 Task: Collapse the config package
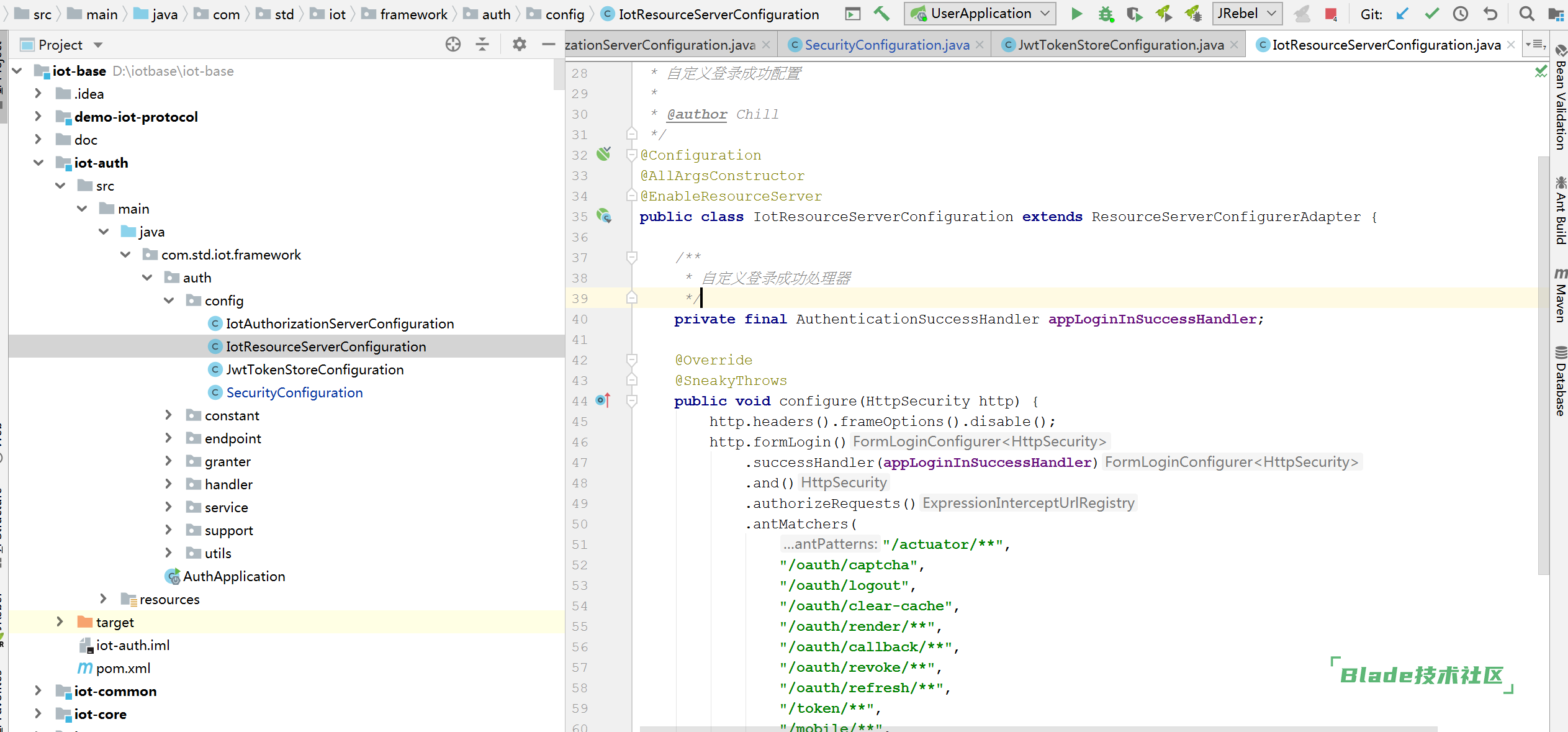169,300
